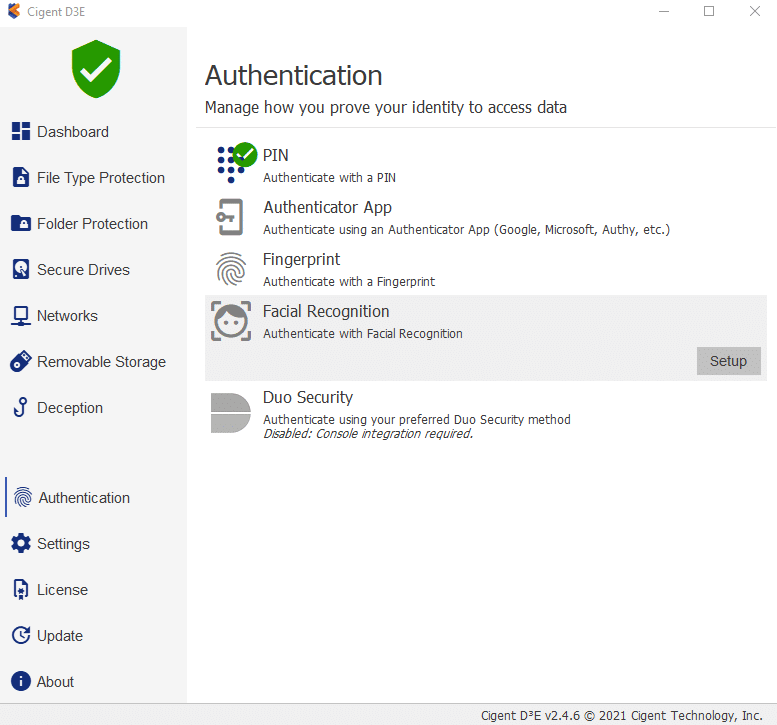
Task: Click the File Type Protection lock-document icon
Action: 21,177
